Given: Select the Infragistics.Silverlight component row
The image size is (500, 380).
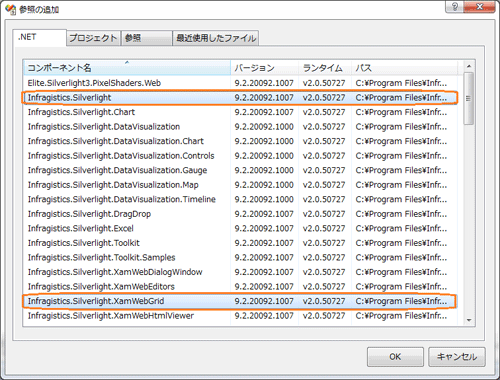Looking at the screenshot, I should click(240, 98).
